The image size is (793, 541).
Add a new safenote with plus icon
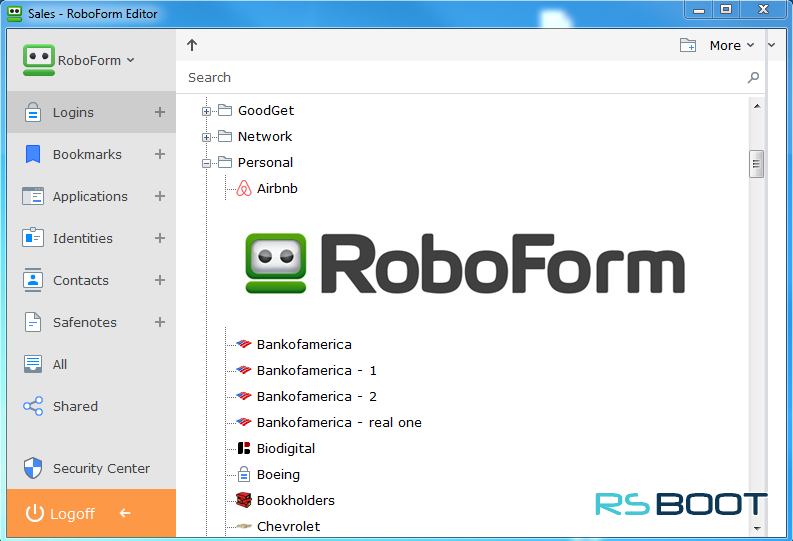[160, 322]
